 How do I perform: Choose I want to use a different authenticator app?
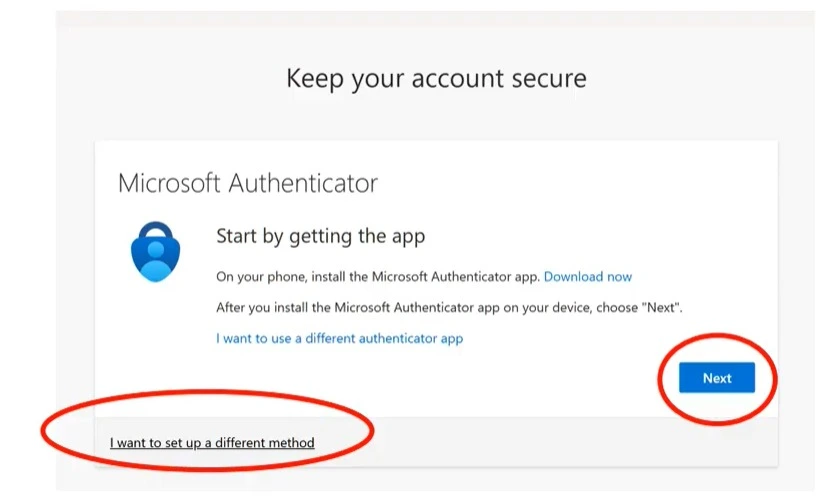(x=340, y=338)
